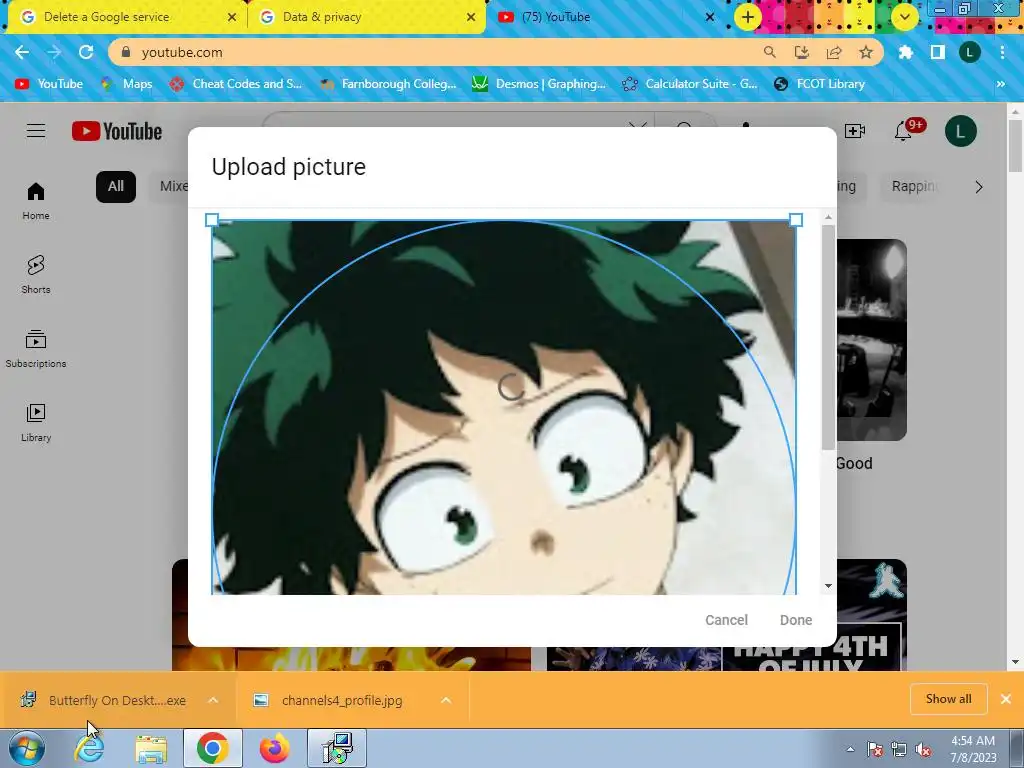Open the taskbar clock and date
This screenshot has height=768, width=1024.
click(973, 749)
